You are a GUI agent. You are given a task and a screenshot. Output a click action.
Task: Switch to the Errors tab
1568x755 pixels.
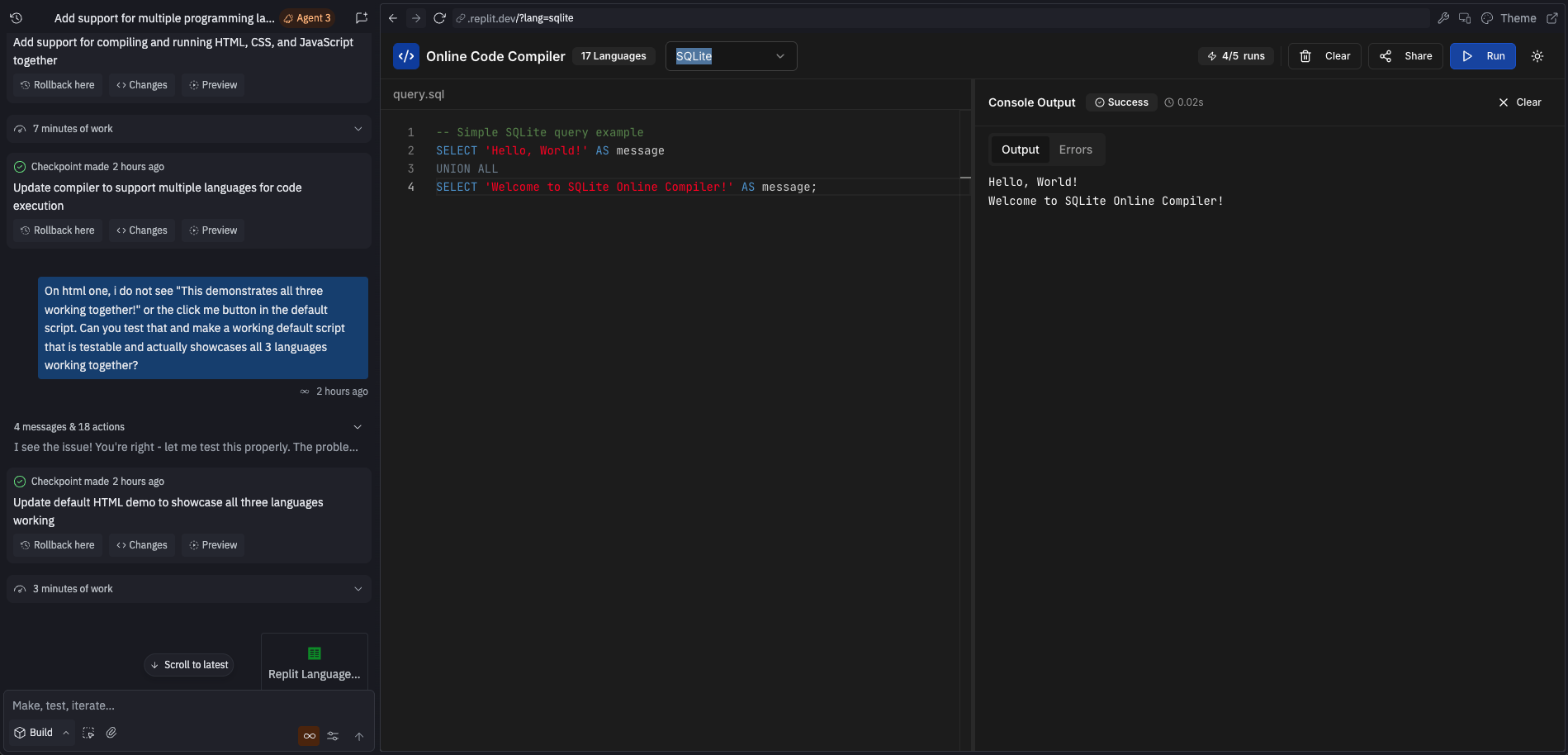coord(1075,150)
